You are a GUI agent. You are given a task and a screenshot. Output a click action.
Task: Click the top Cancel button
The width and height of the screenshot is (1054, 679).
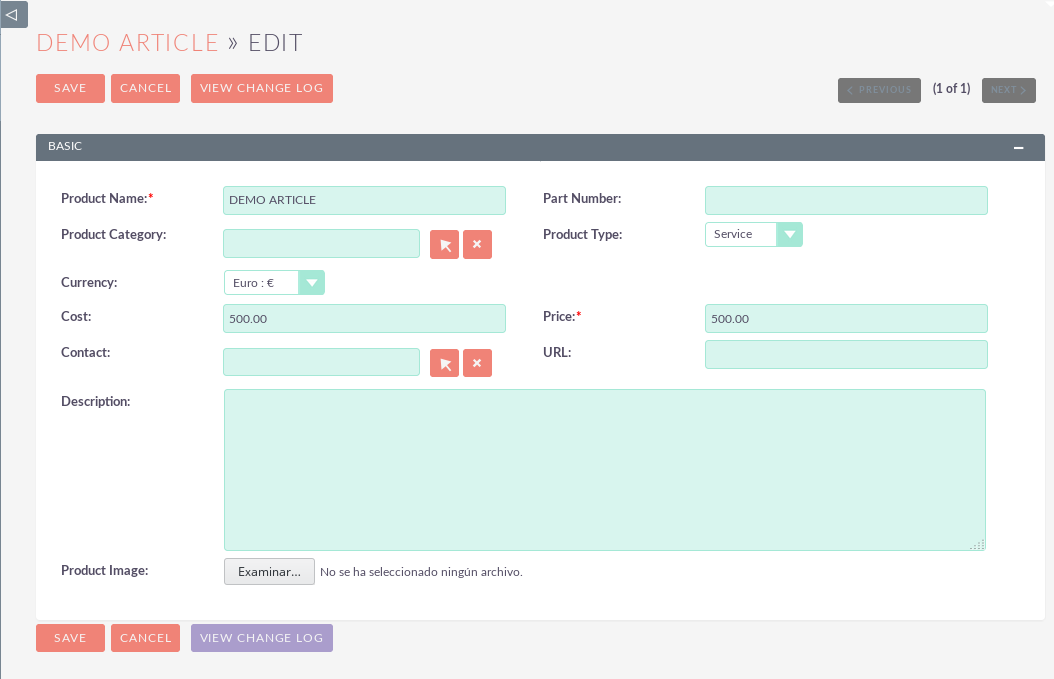[145, 88]
